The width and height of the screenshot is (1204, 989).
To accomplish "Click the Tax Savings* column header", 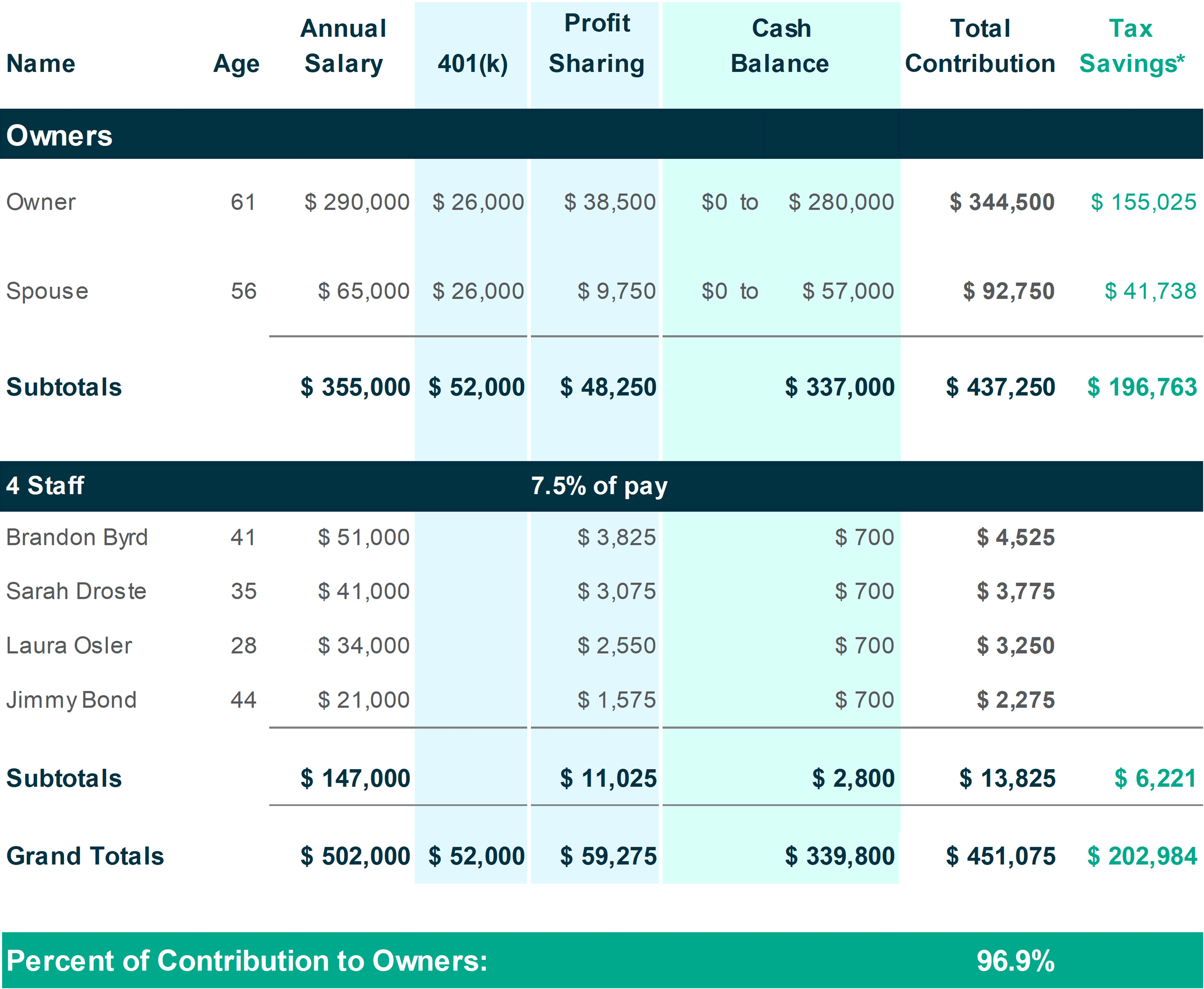I will 1131,46.
